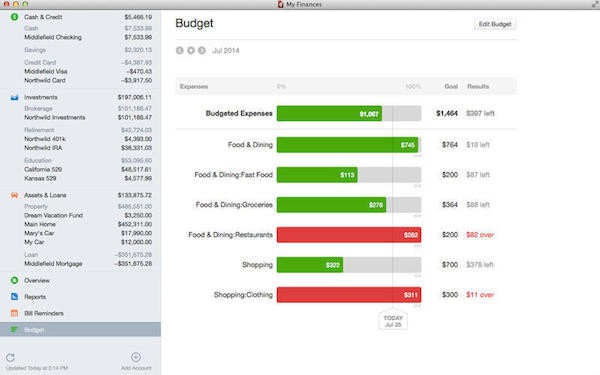
Task: Click the red Shopping:Clothing bar
Action: (349, 295)
